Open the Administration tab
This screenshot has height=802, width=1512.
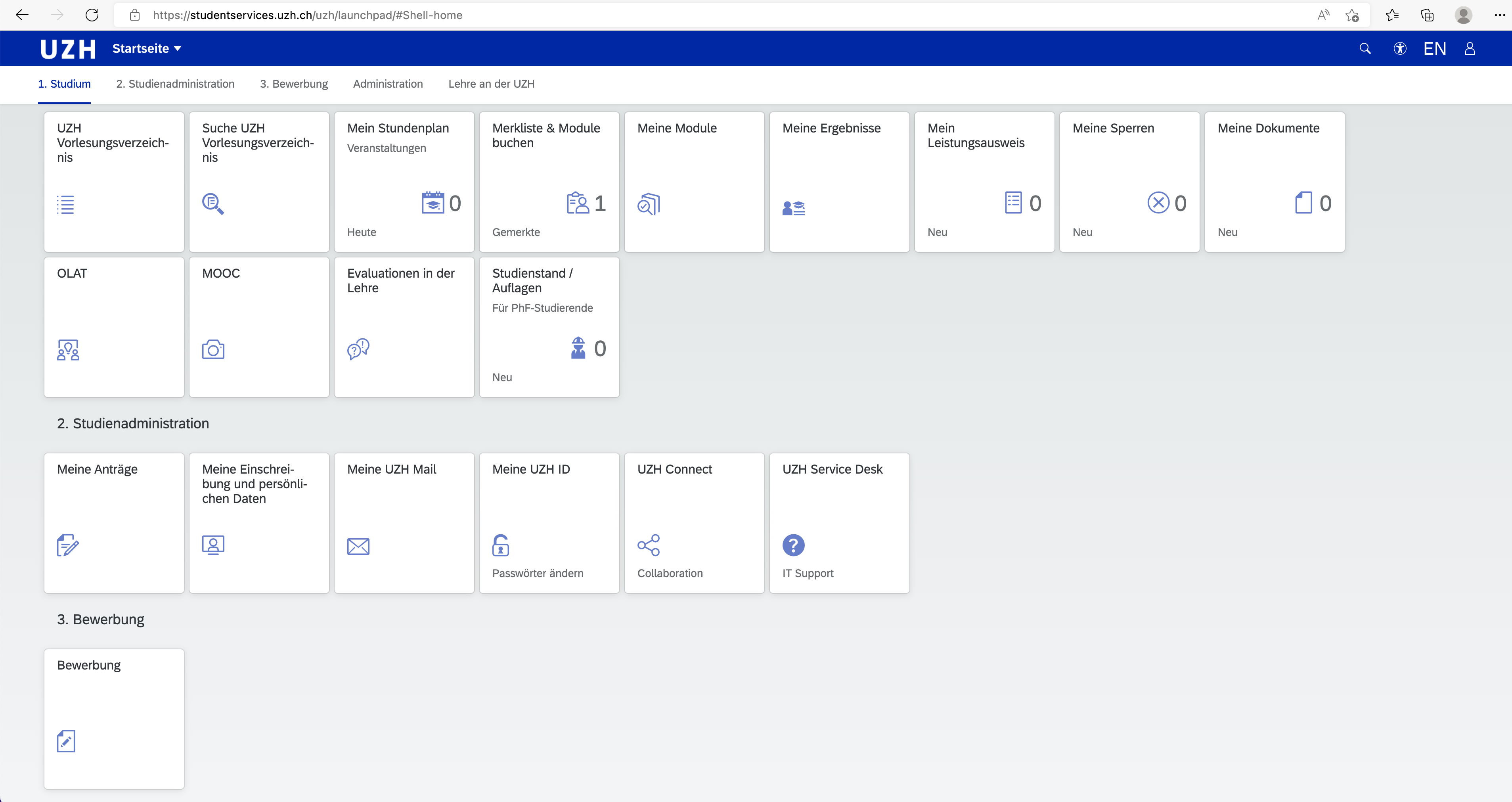pos(388,84)
